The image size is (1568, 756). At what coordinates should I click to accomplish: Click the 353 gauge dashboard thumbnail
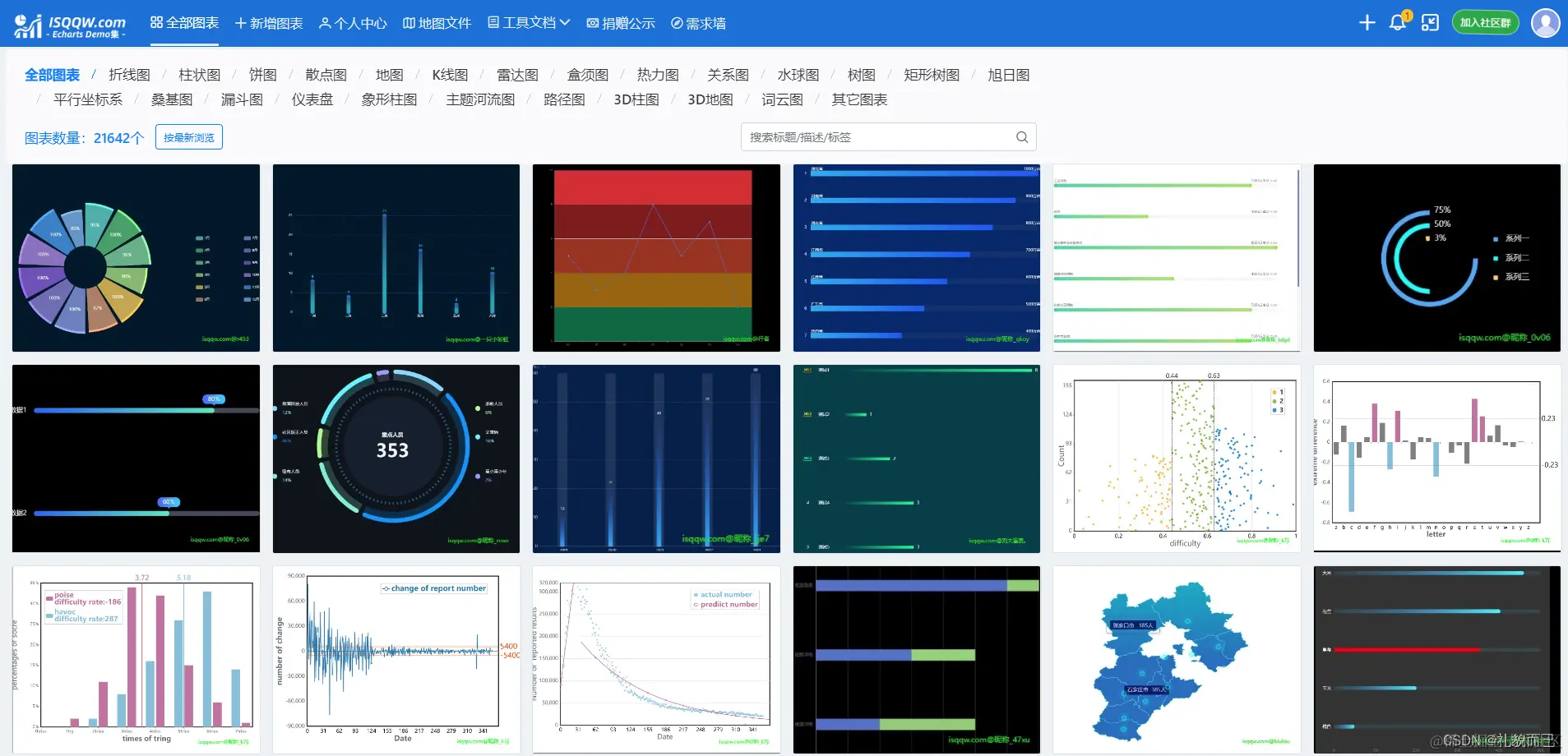point(395,459)
